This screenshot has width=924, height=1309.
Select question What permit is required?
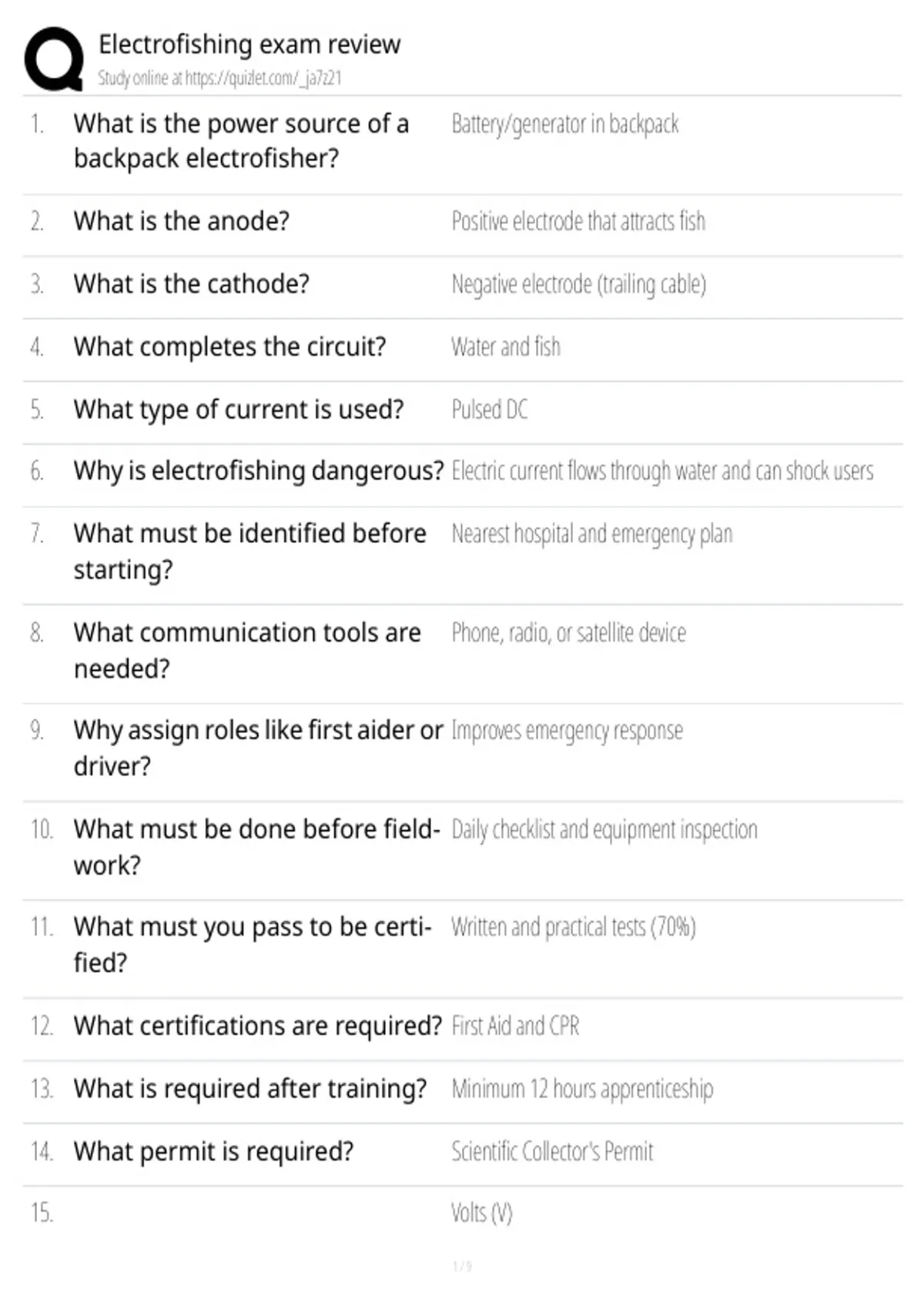[x=214, y=1152]
